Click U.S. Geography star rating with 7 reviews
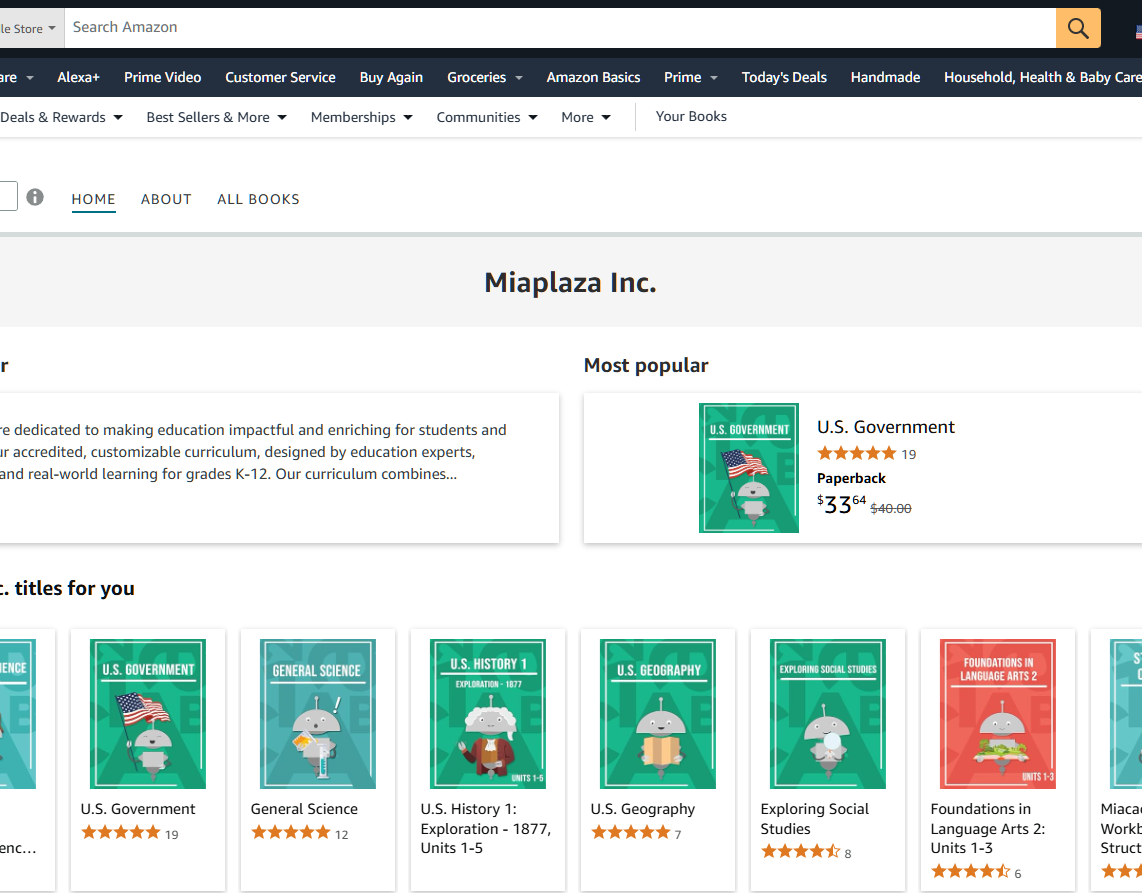 (636, 833)
